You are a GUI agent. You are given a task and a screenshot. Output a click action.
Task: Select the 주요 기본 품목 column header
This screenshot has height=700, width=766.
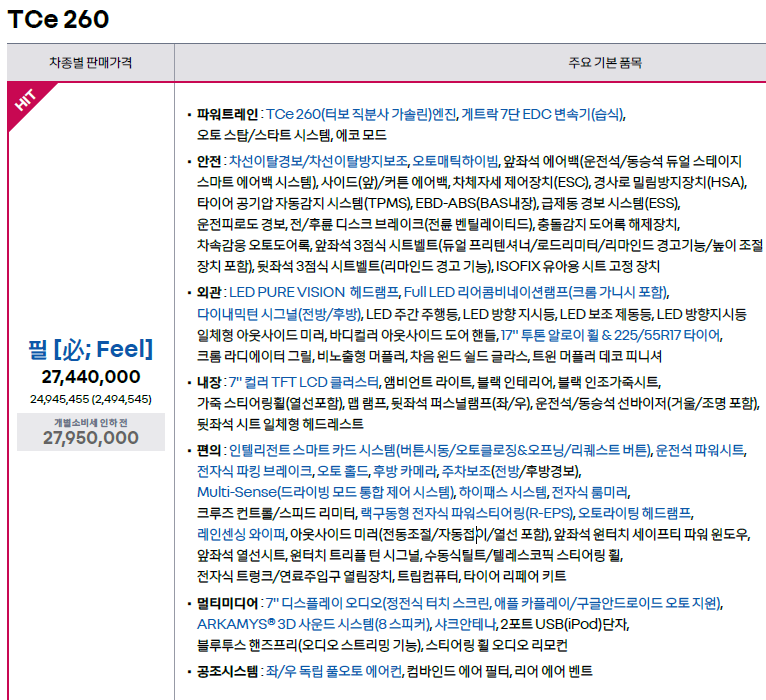[605, 63]
